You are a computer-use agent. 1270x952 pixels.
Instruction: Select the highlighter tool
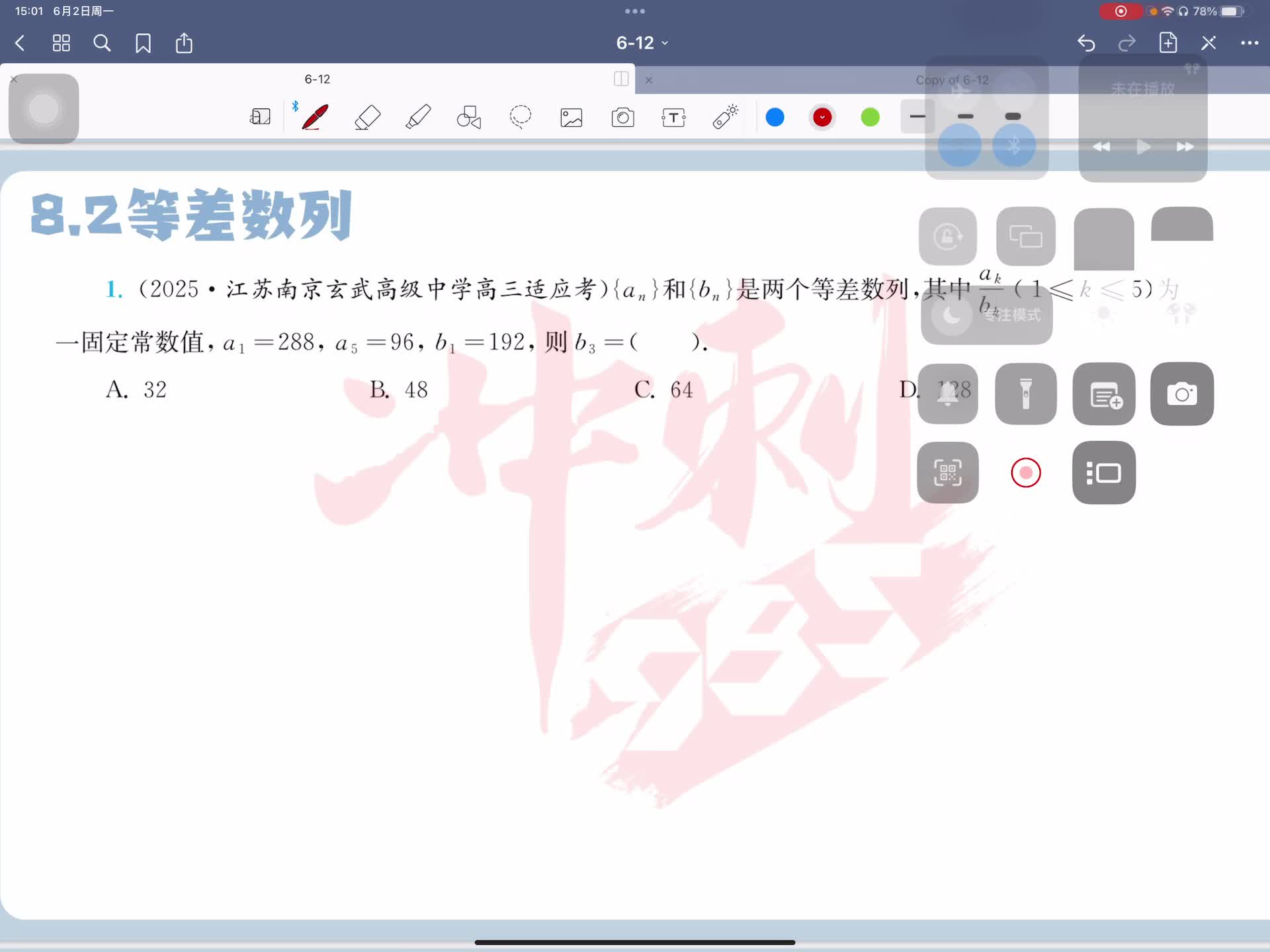tap(418, 118)
